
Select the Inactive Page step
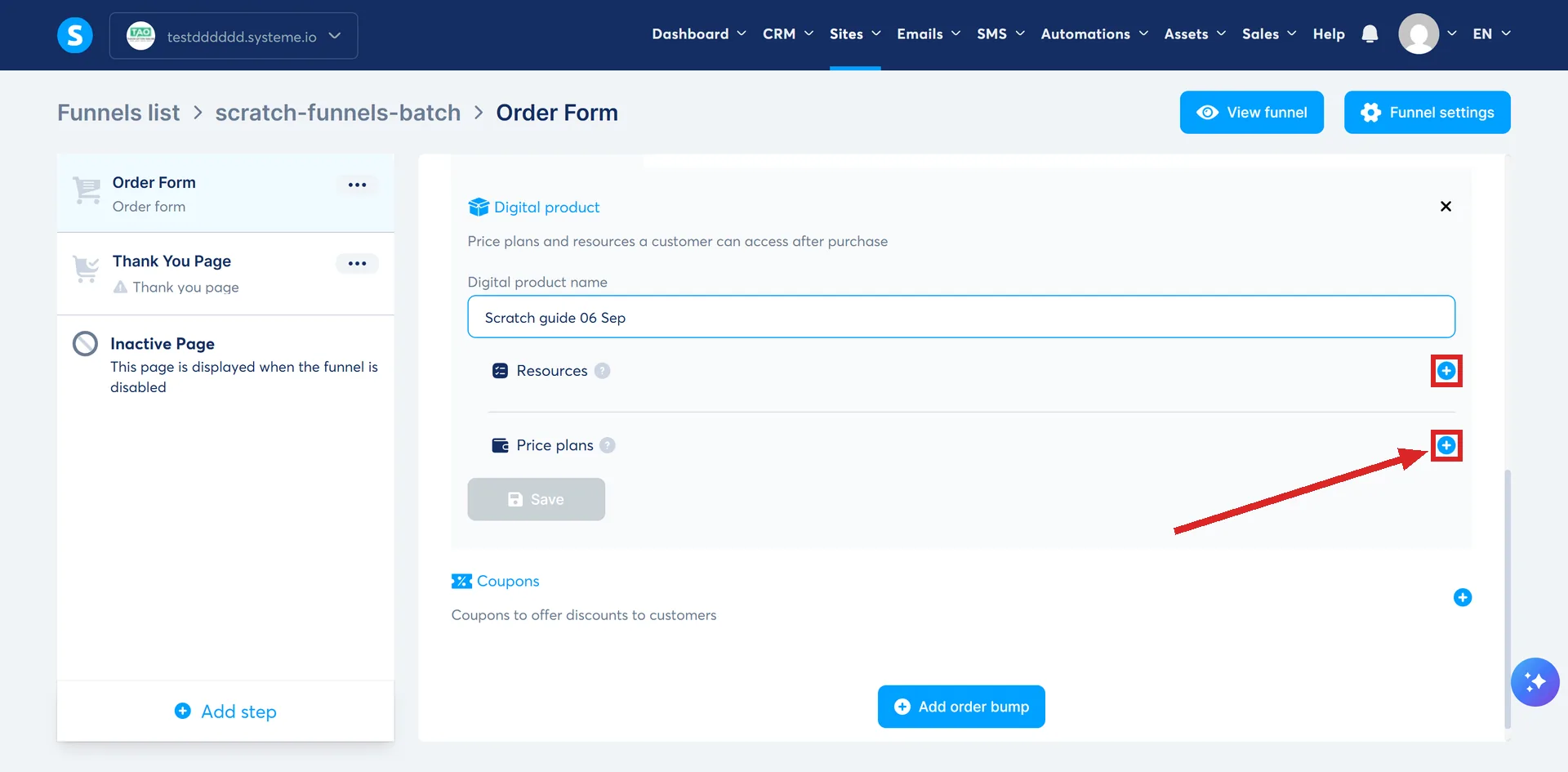[x=225, y=364]
